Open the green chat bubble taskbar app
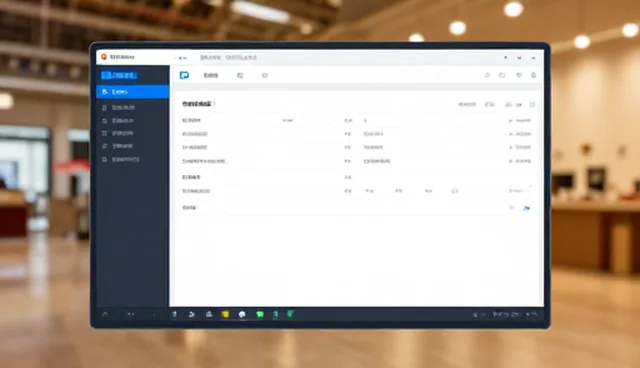Image resolution: width=640 pixels, height=368 pixels. 260,314
